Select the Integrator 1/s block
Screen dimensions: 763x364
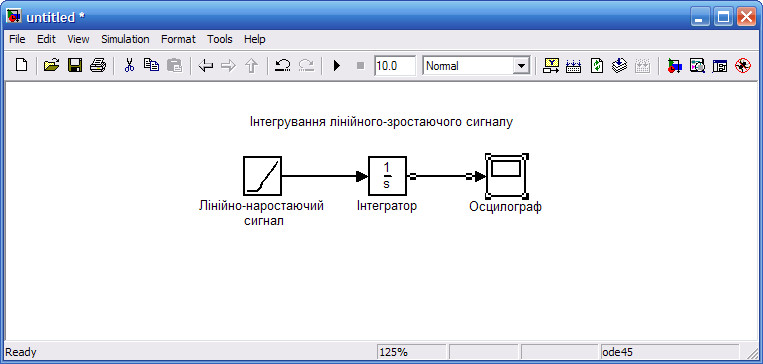[x=387, y=176]
